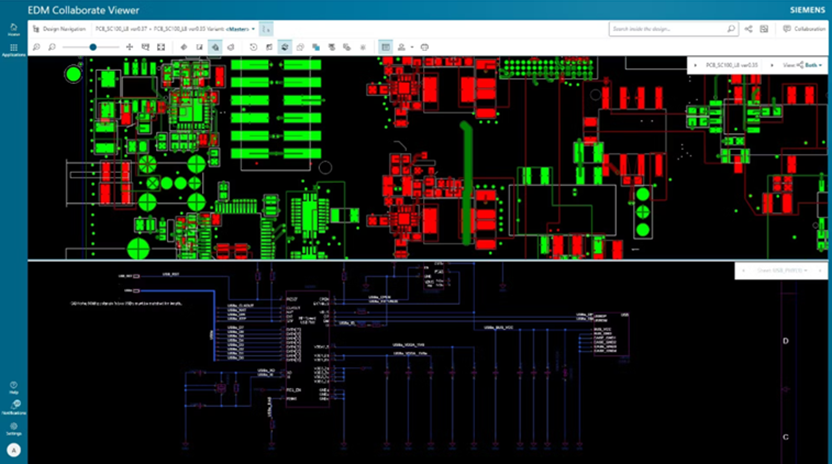Open the Help icon in sidebar
This screenshot has width=832, height=464.
13,386
